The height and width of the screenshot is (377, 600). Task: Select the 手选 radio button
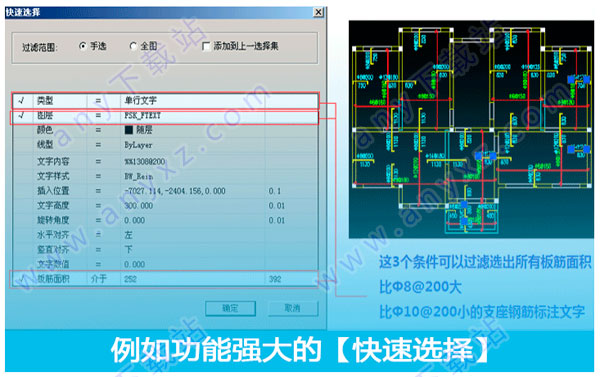[x=83, y=46]
